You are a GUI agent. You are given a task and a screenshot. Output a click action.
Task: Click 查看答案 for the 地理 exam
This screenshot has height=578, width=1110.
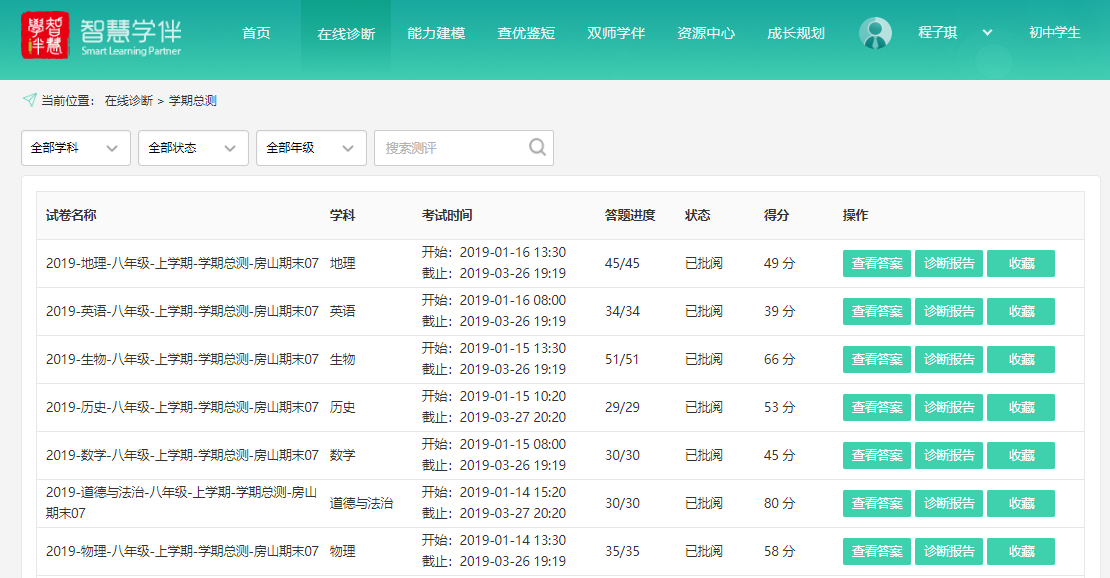877,264
